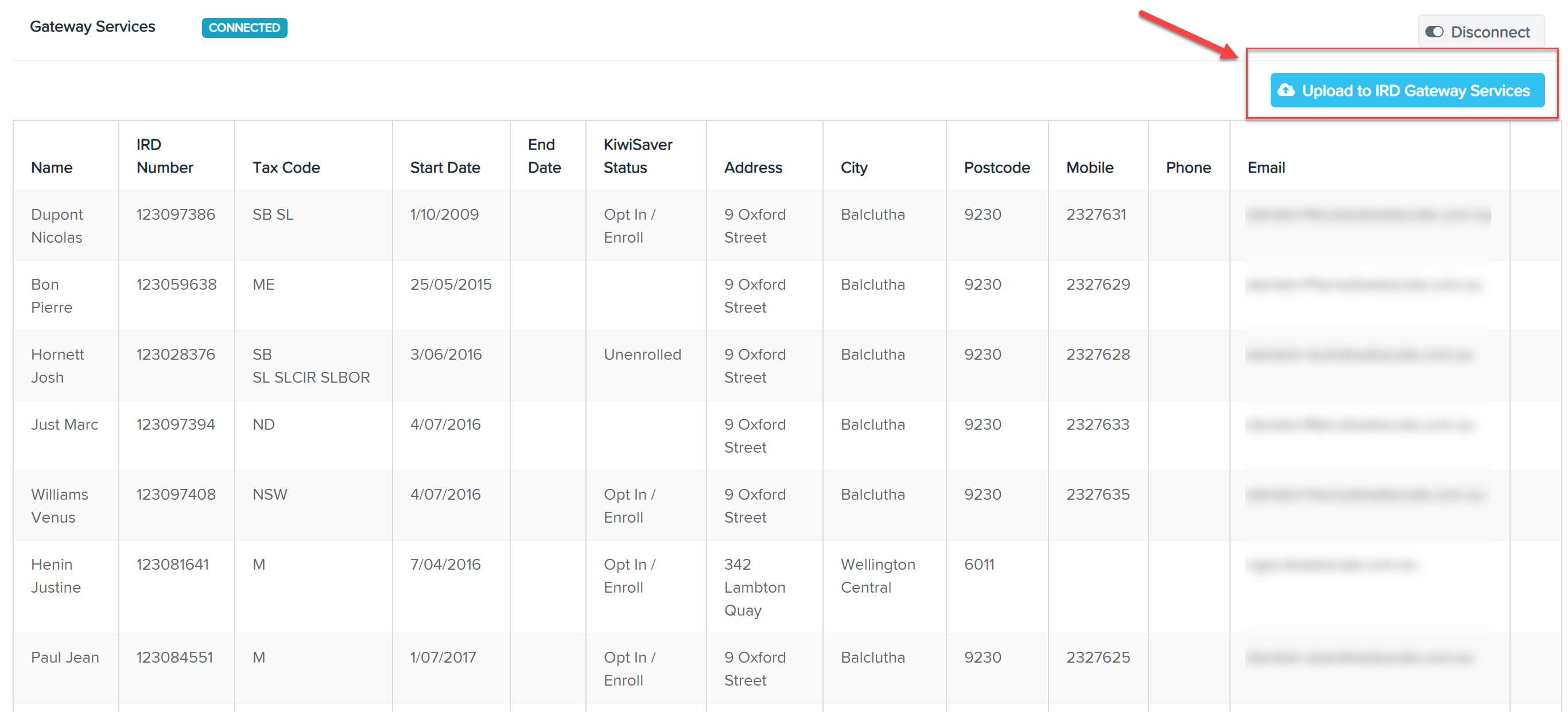The height and width of the screenshot is (712, 1568).
Task: Click Williams Venus start date 4/07/2016
Action: 445,494
